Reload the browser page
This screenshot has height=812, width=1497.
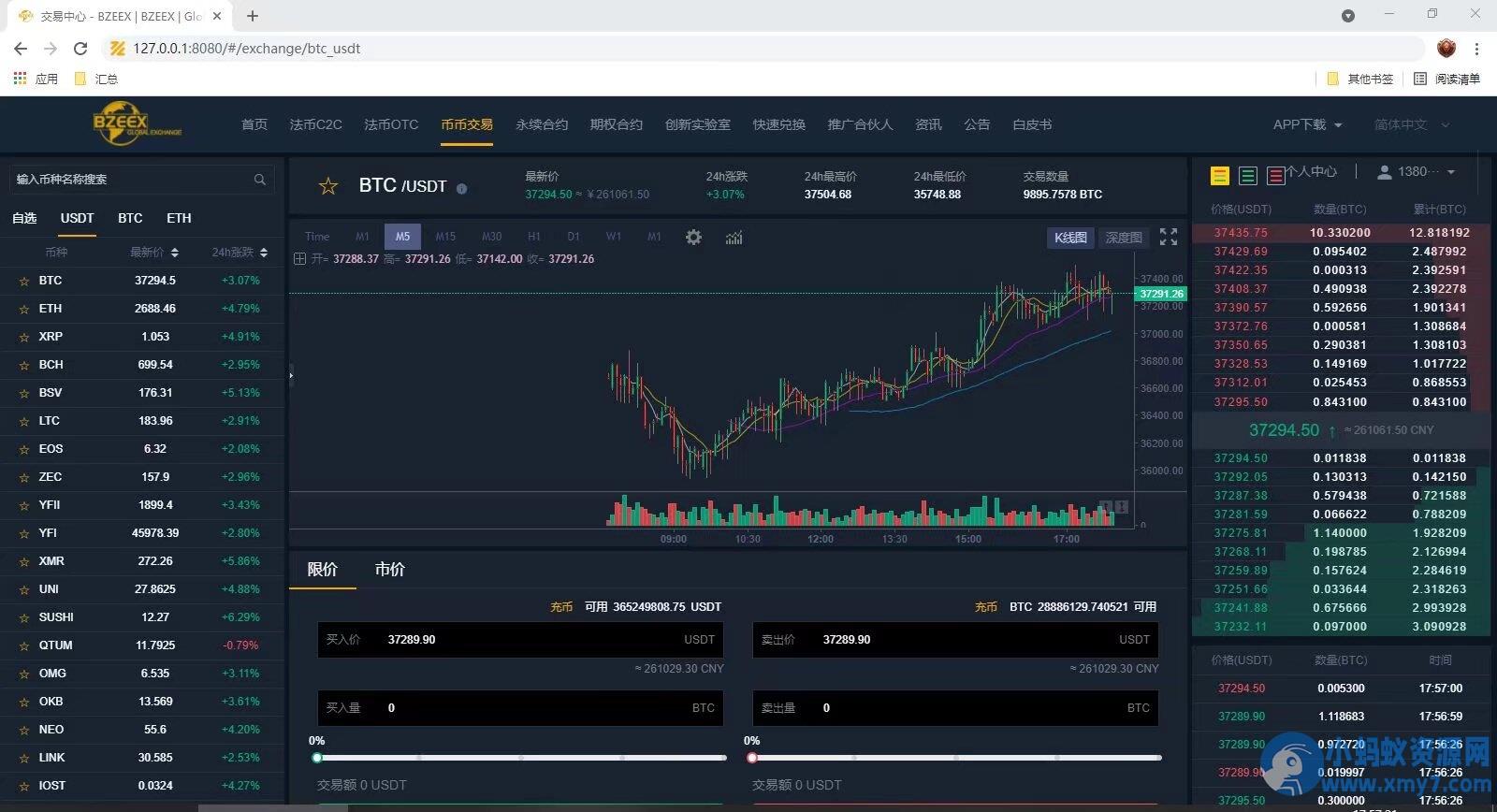pos(80,49)
